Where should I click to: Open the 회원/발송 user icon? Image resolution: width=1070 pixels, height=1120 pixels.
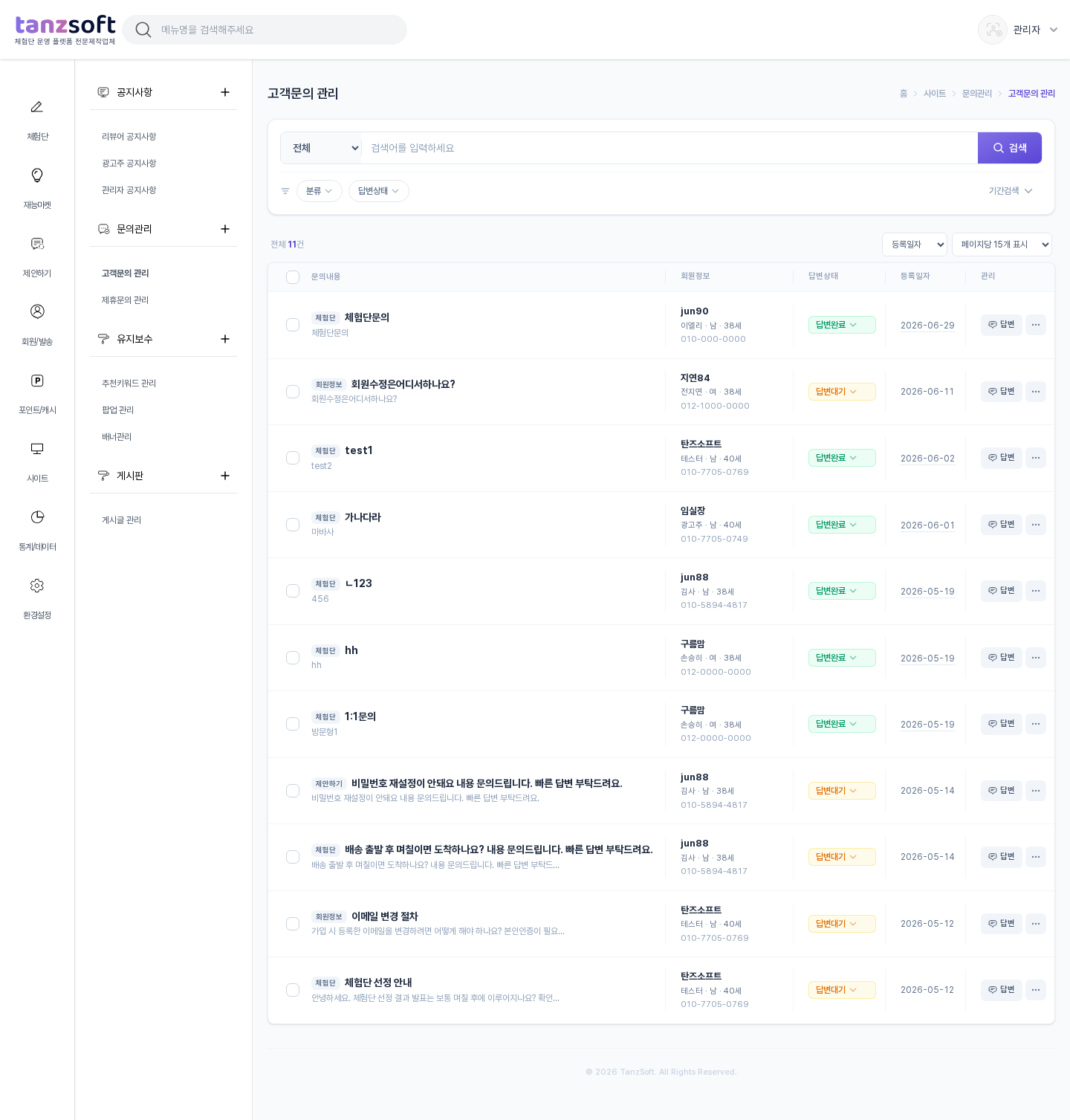tap(37, 311)
